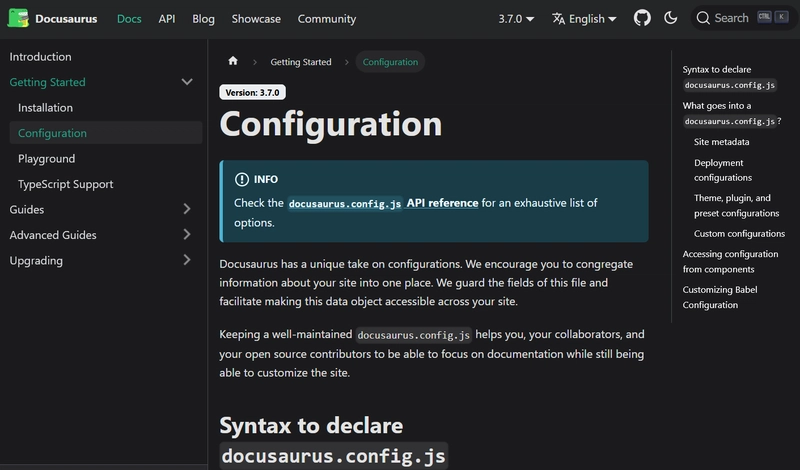This screenshot has width=800, height=470.
Task: Click the Docusaurus dinosaur logo
Action: [18, 18]
